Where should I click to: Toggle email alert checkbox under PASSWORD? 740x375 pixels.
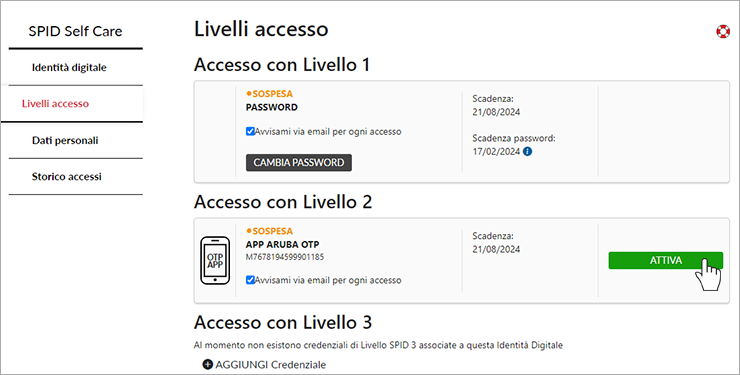(x=251, y=132)
